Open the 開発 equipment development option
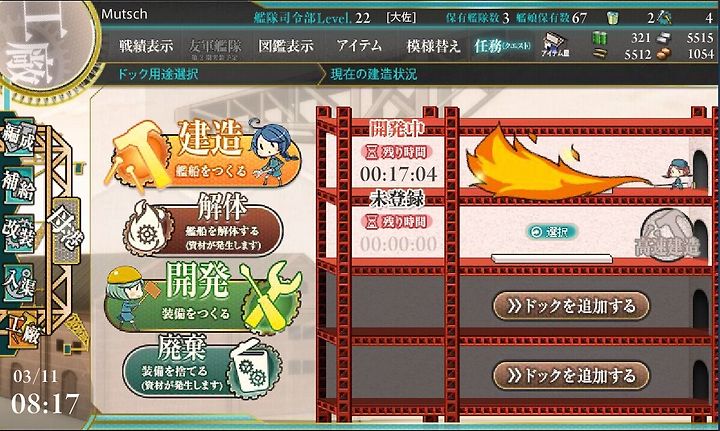The height and width of the screenshot is (431, 720). [x=203, y=298]
